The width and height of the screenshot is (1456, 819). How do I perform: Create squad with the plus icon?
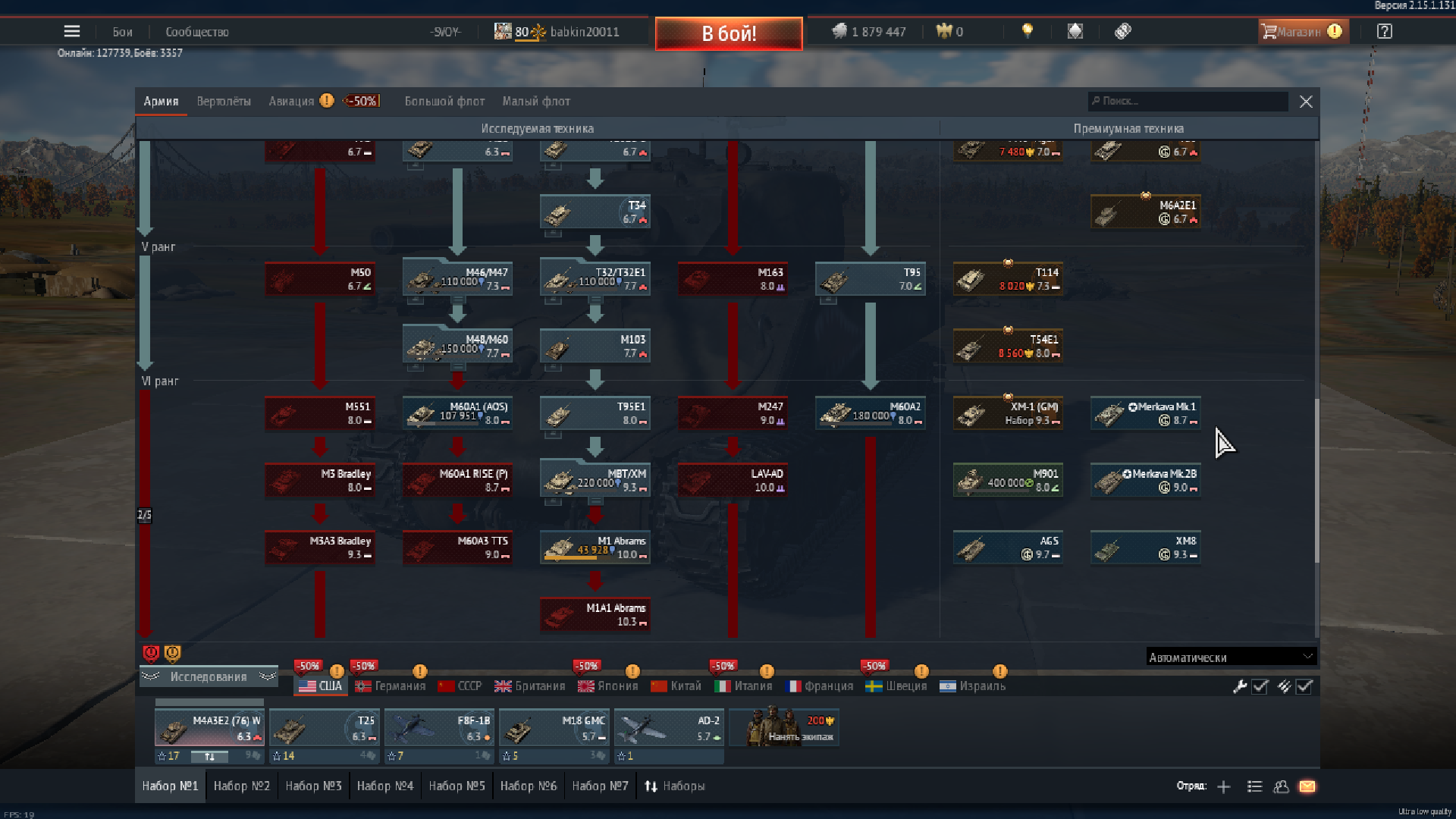pyautogui.click(x=1224, y=786)
